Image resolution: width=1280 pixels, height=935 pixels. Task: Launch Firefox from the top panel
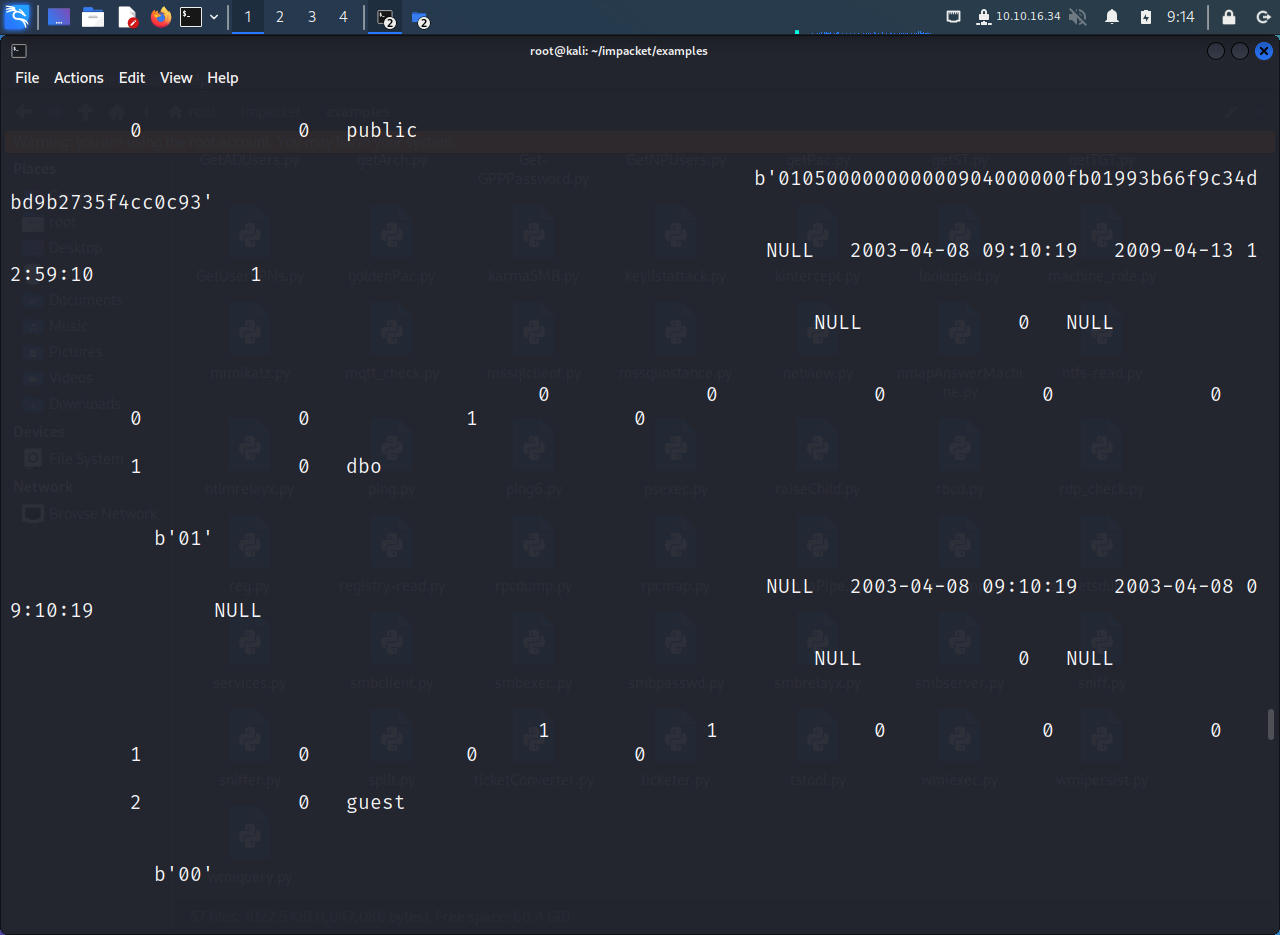(x=161, y=17)
